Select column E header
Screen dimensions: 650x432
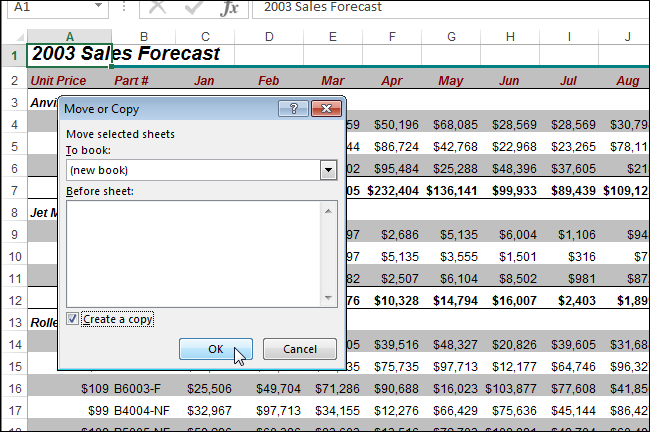coord(333,36)
